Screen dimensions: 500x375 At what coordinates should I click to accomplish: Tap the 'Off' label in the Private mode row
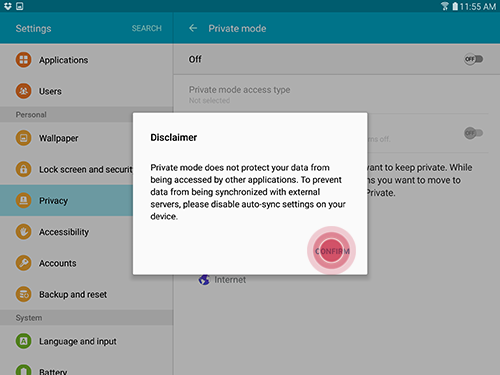click(195, 59)
